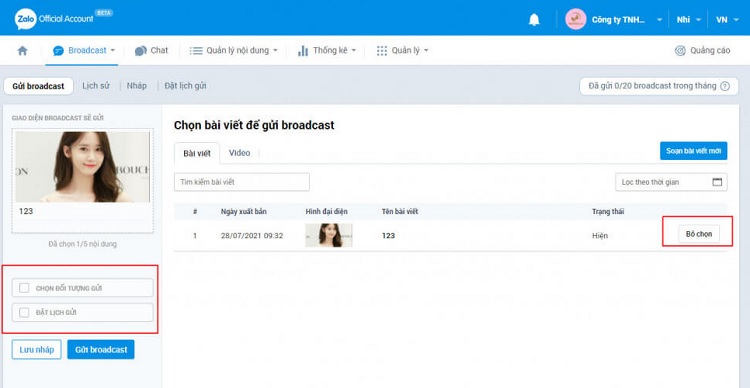The width and height of the screenshot is (750, 388).
Task: Click the Broadcast speech bubble icon
Action: [x=58, y=51]
